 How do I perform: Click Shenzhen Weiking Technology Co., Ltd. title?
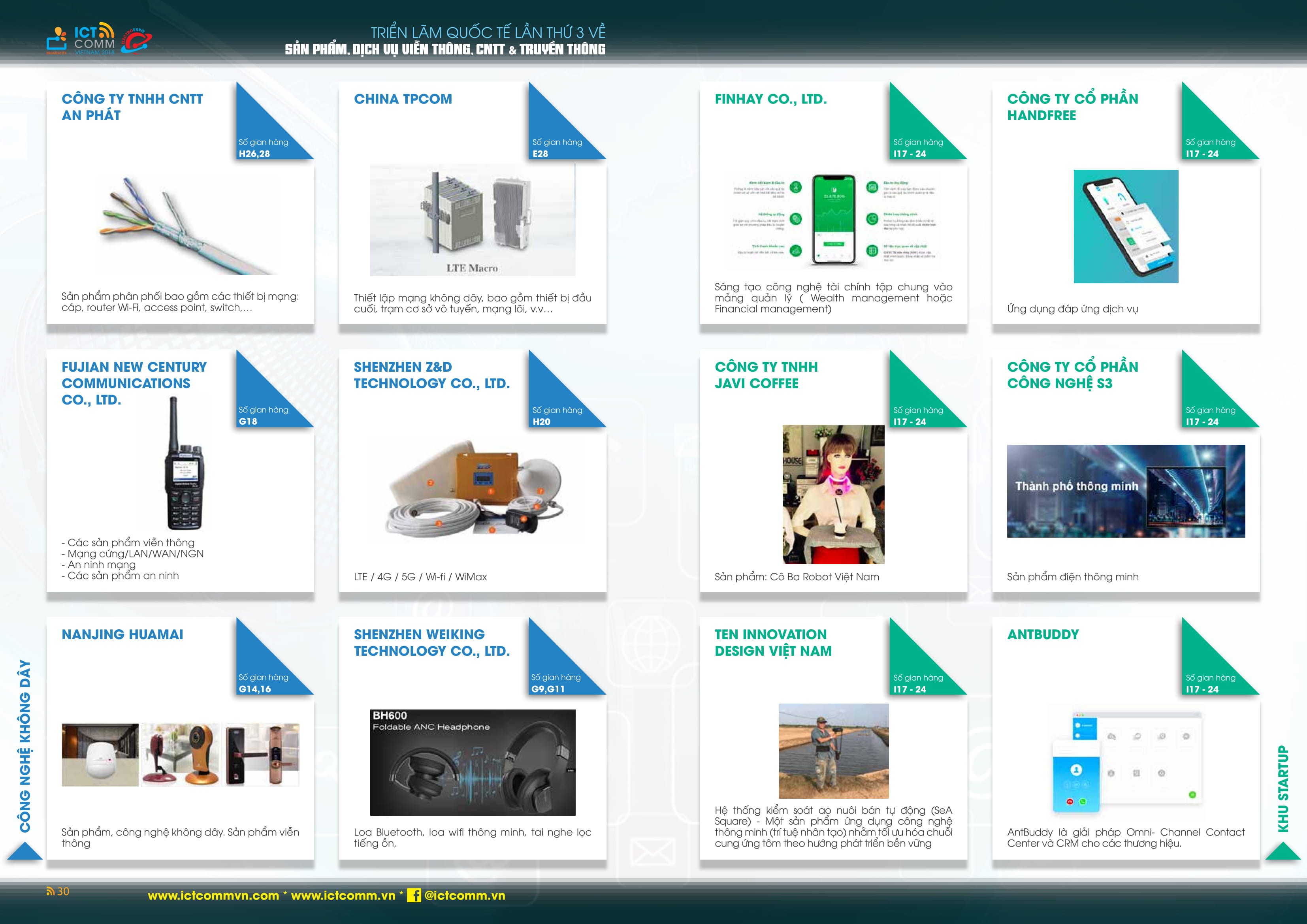click(431, 643)
